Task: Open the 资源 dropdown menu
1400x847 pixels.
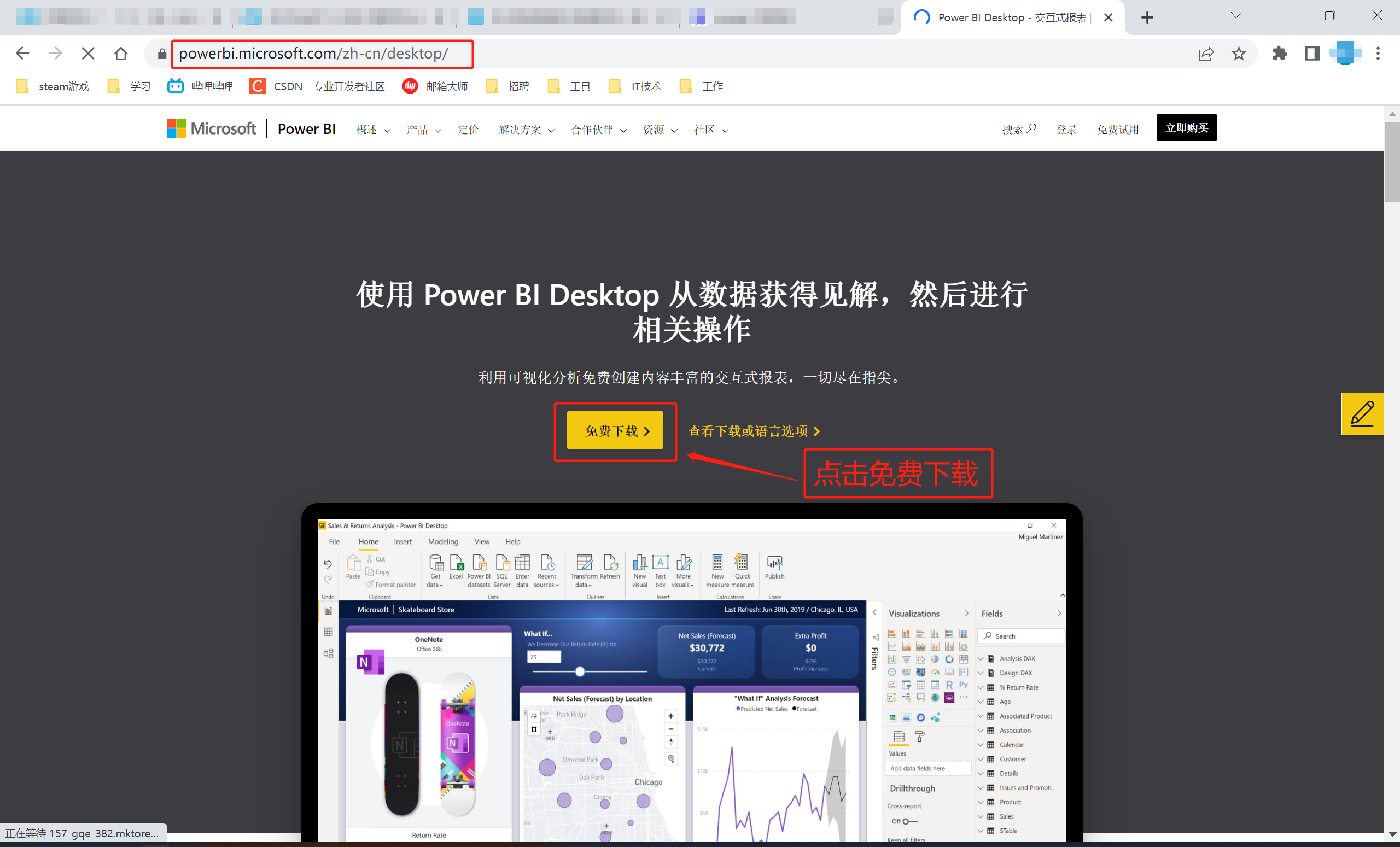Action: coord(660,130)
